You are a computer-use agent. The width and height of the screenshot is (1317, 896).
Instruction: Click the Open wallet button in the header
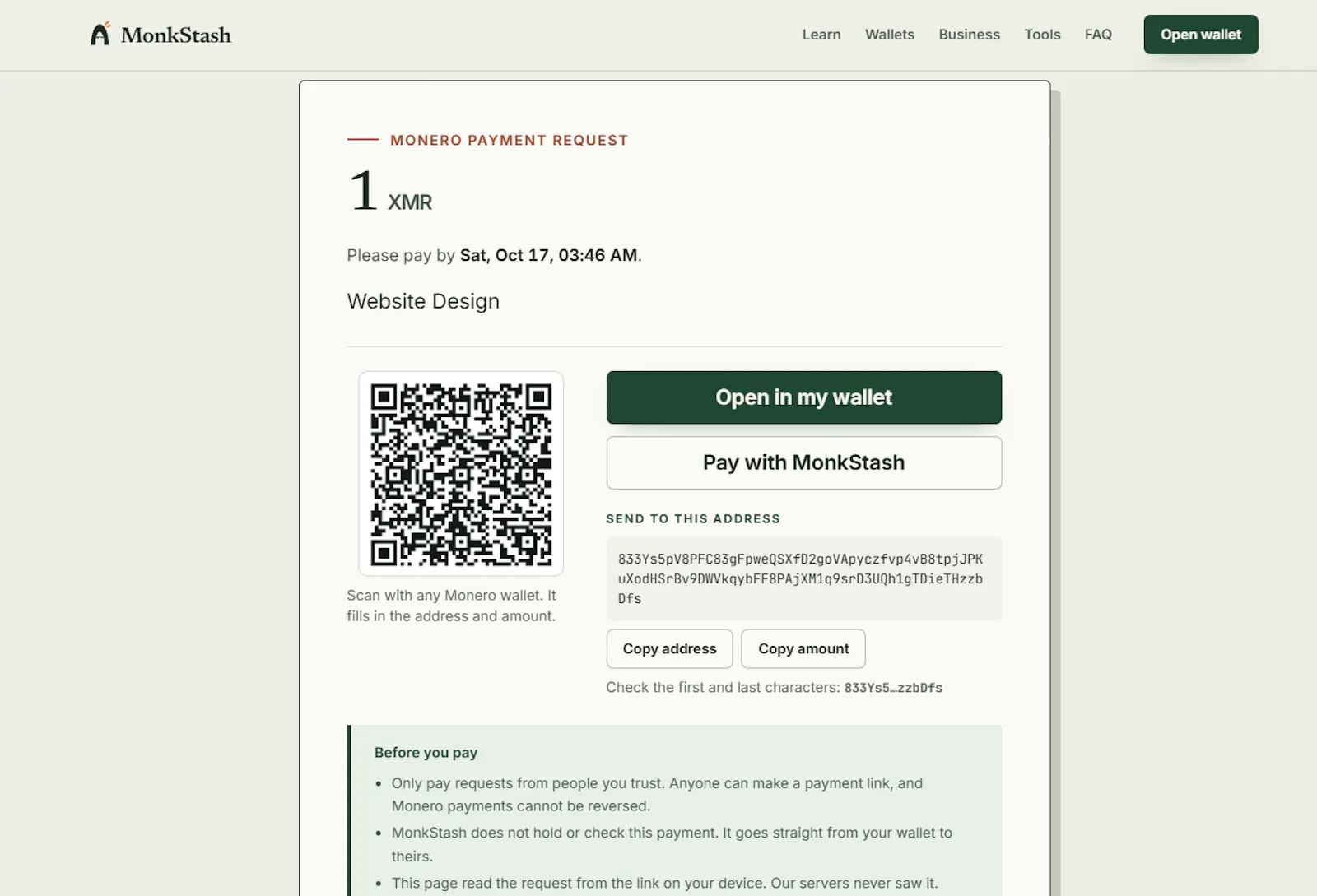click(1201, 35)
